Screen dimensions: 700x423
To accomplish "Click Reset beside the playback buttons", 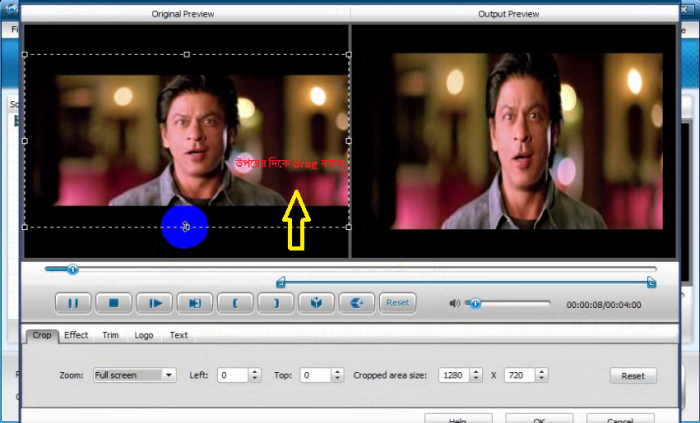I will point(397,303).
